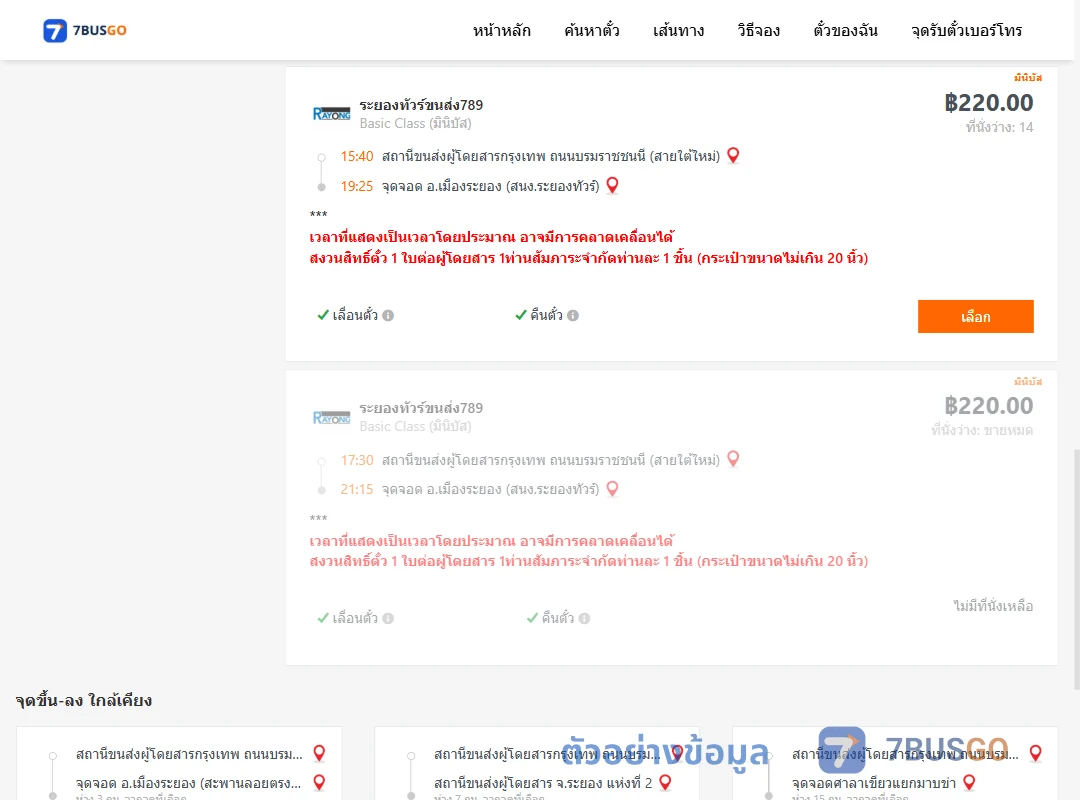
Task: Click the ไม่มีที่นั่งเหลือ label
Action: coord(993,606)
